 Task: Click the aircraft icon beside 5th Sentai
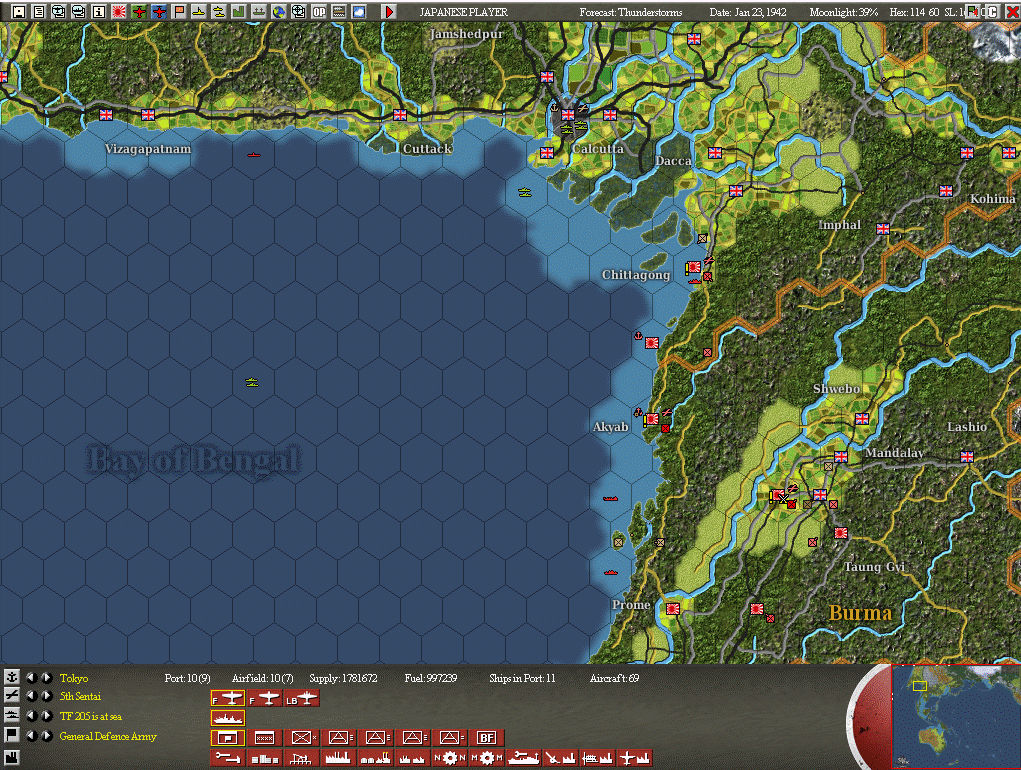12,696
